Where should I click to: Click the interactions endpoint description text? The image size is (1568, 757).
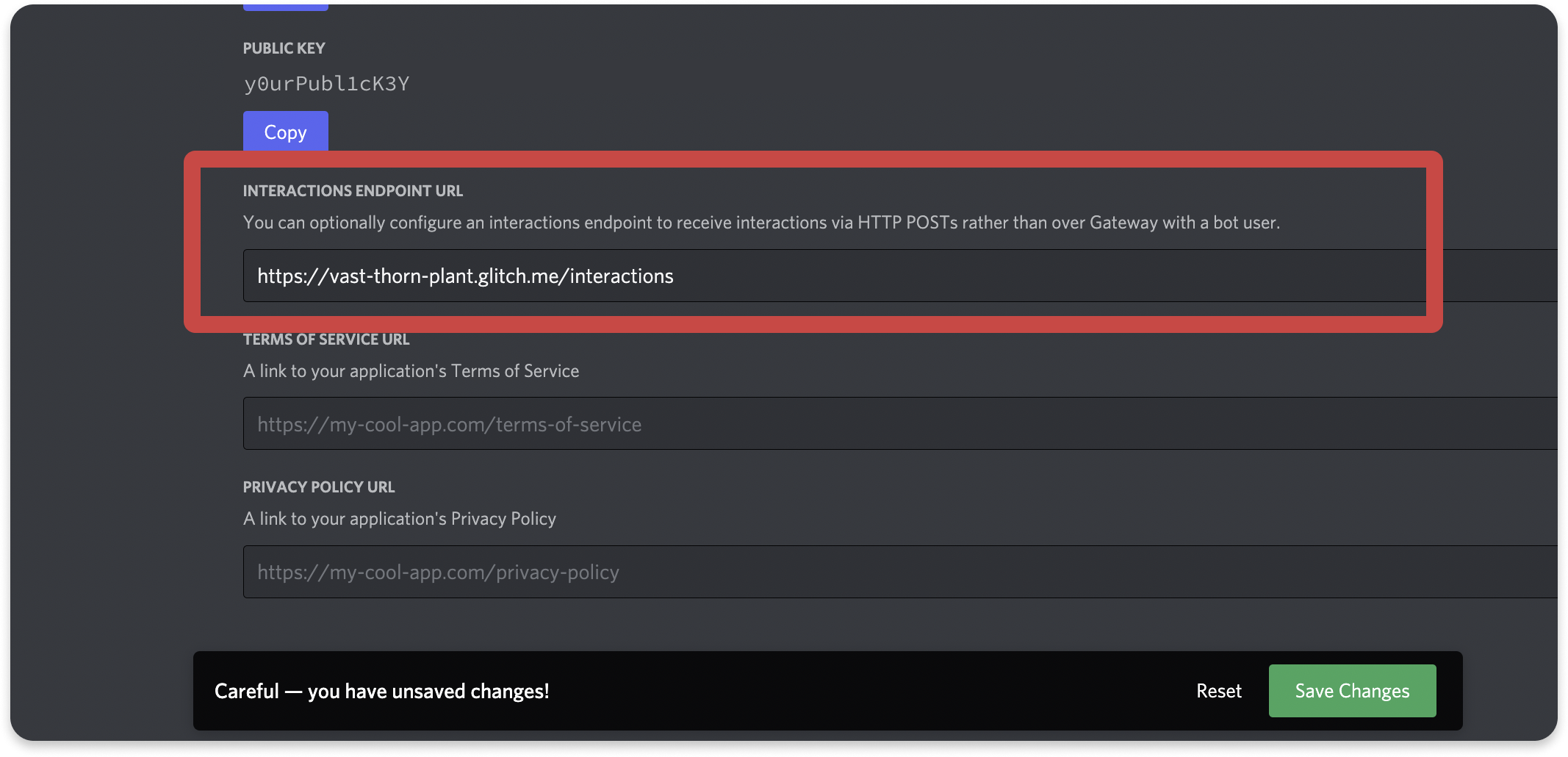[x=761, y=222]
